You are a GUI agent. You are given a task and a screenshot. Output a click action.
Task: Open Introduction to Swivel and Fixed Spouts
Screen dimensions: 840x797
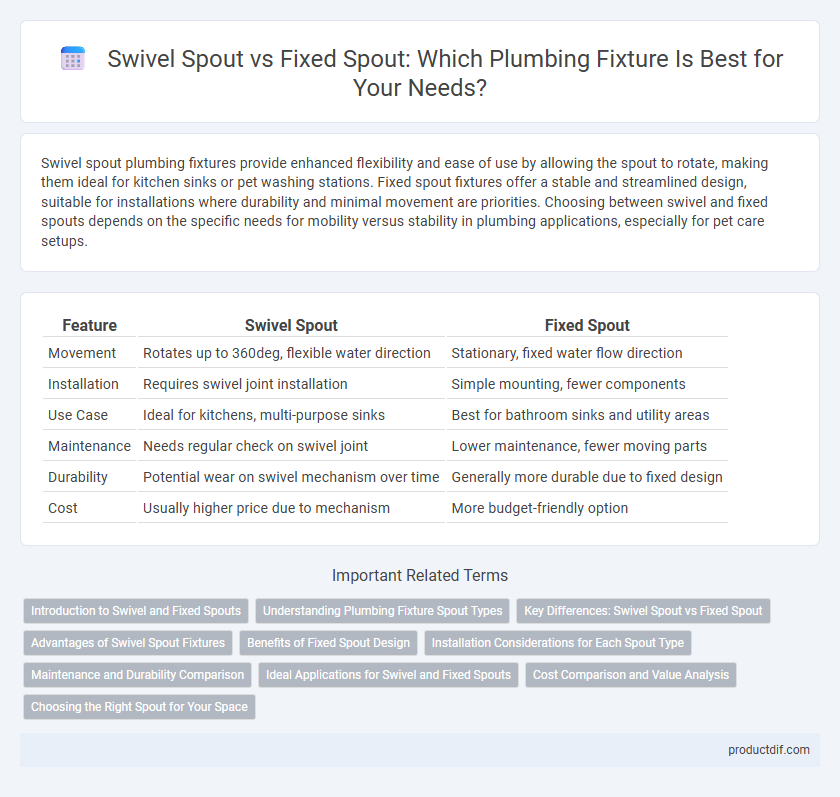click(x=136, y=611)
